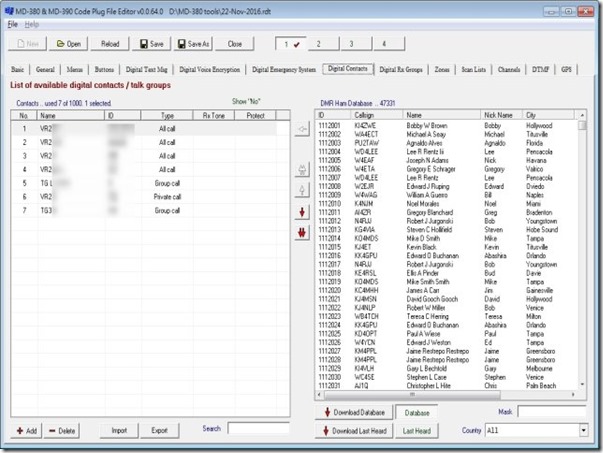
Task: Sort database by the Callsign column header
Action: tap(376, 115)
